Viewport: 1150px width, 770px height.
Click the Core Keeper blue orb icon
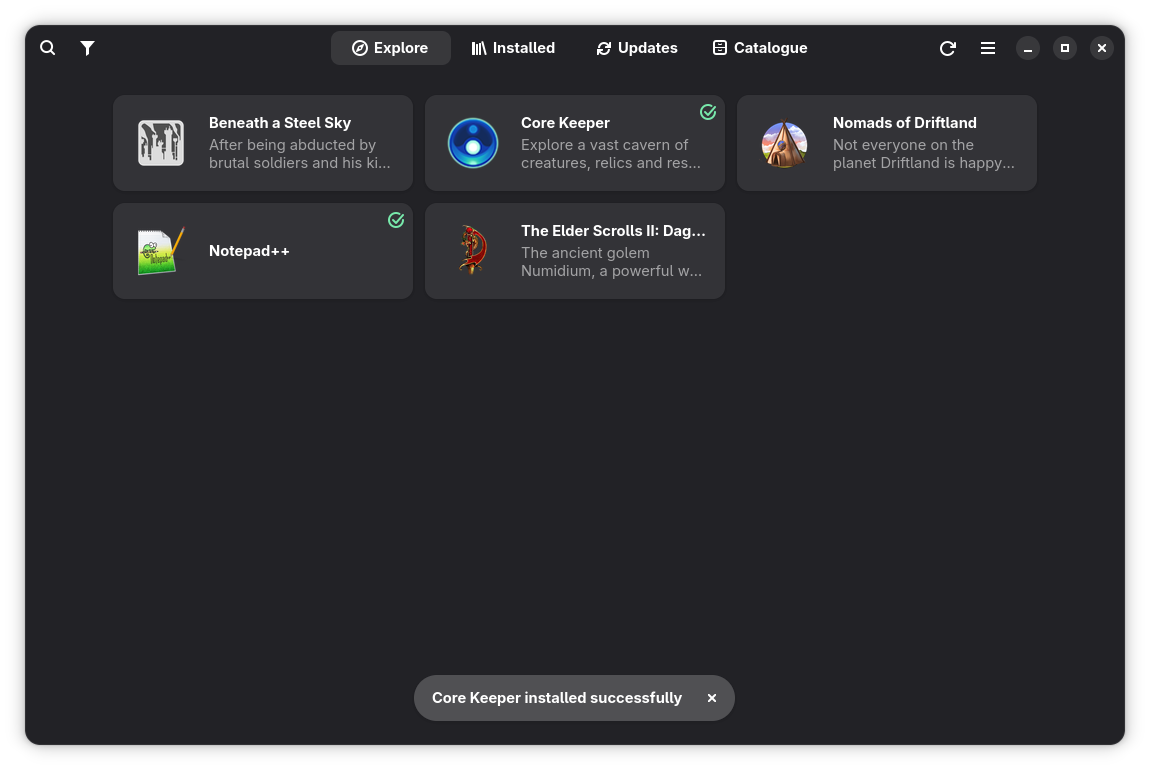click(473, 142)
